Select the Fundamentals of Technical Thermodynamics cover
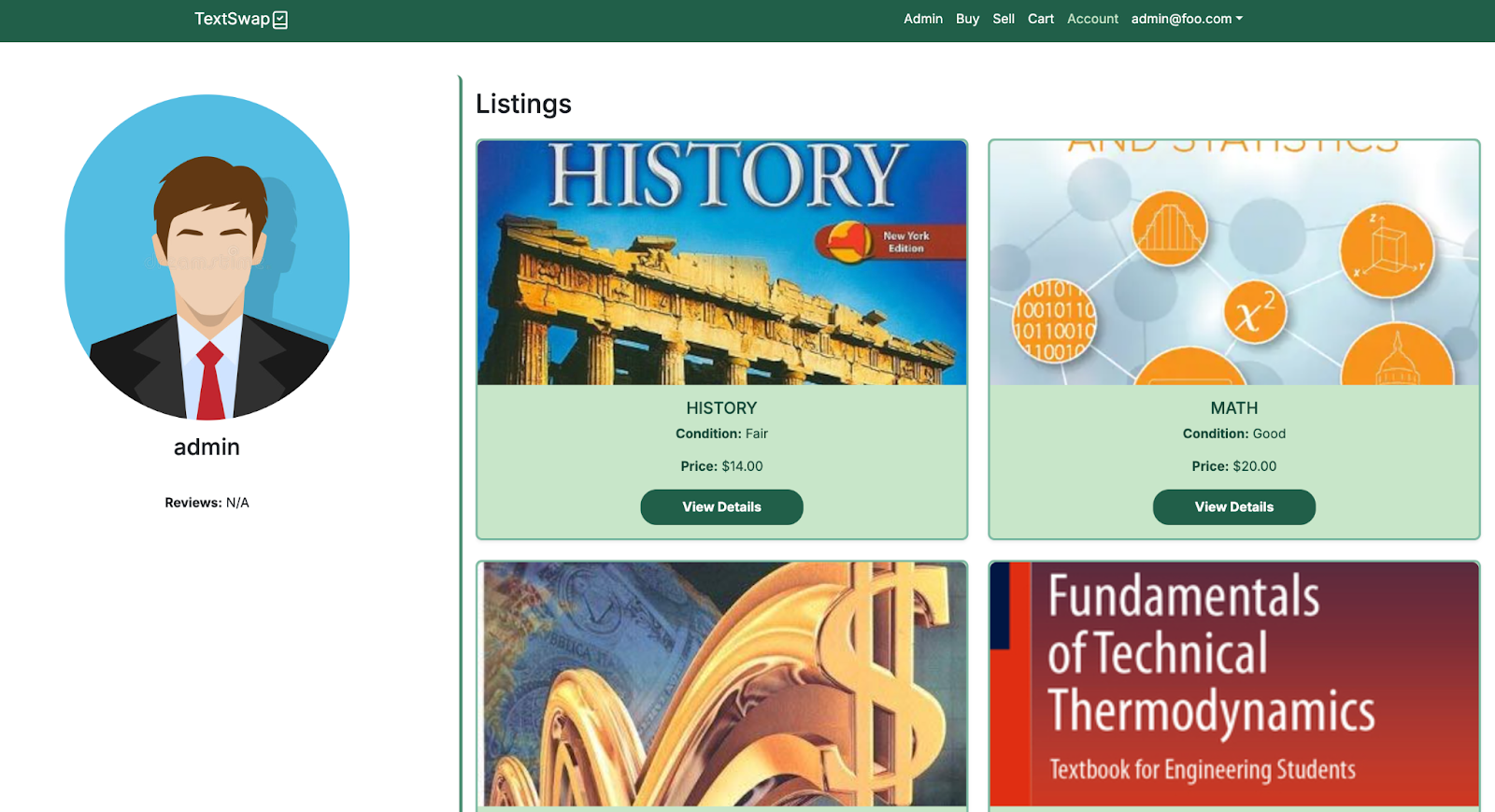Image resolution: width=1495 pixels, height=812 pixels. pyautogui.click(x=1233, y=684)
